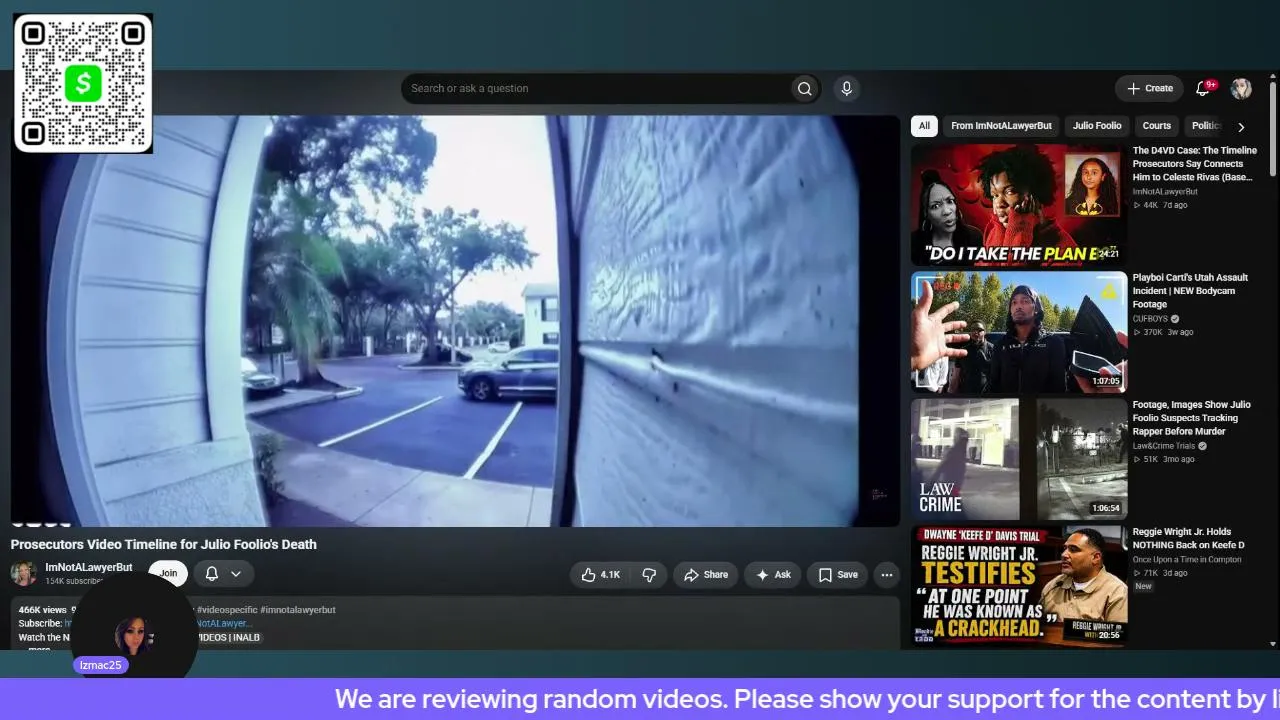Click 'Prosecutors Video Timeline for Julio Foolio's Death' title
Screen dimensions: 1280x720
164,545
